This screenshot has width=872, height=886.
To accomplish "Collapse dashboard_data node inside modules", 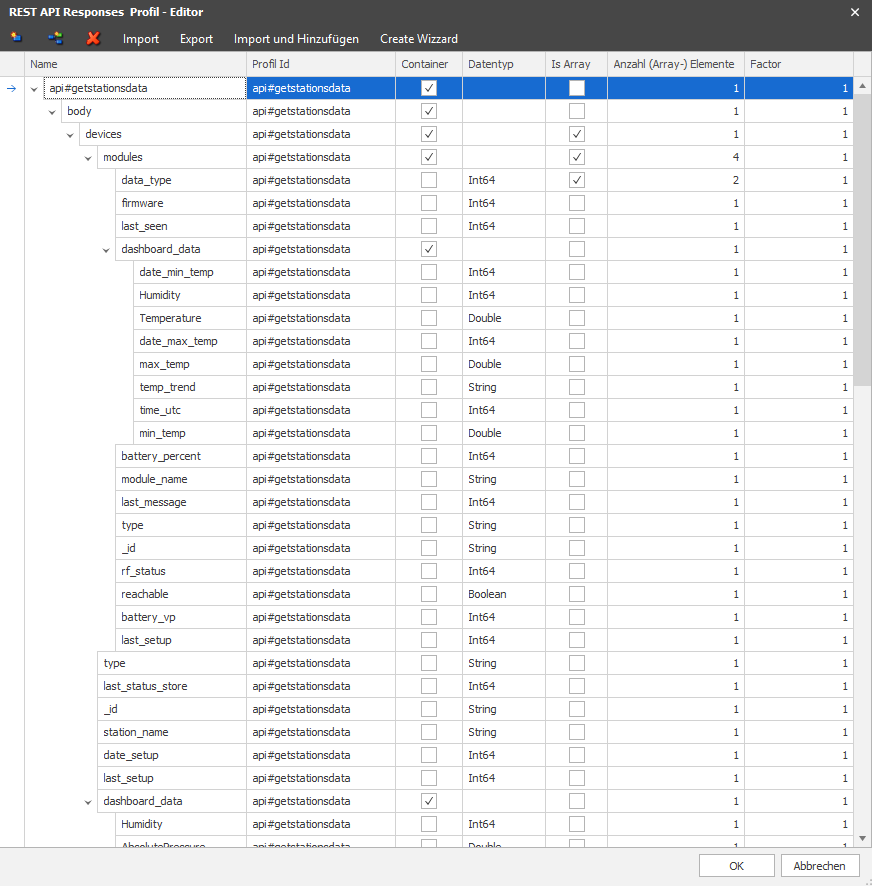I will 106,250.
